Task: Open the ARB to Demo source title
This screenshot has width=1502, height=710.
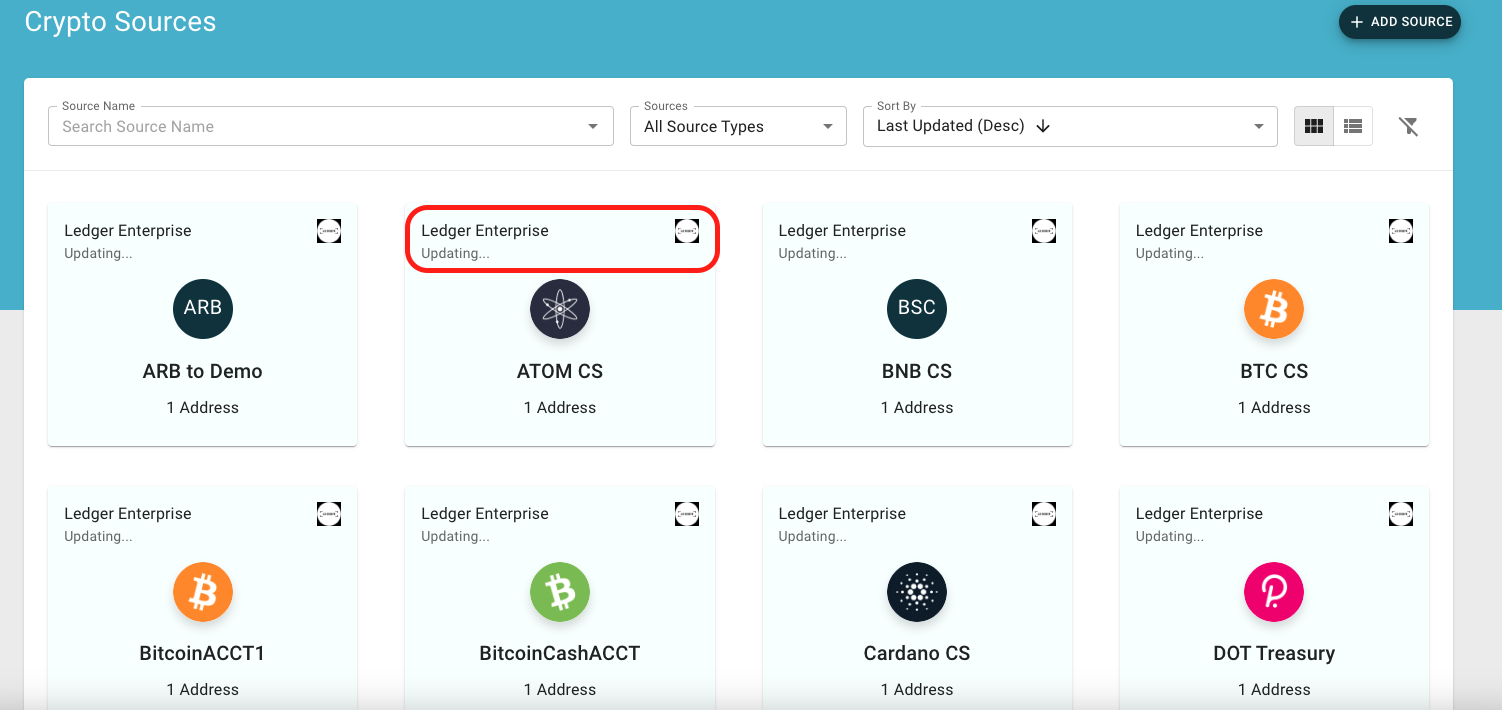Action: tap(203, 371)
